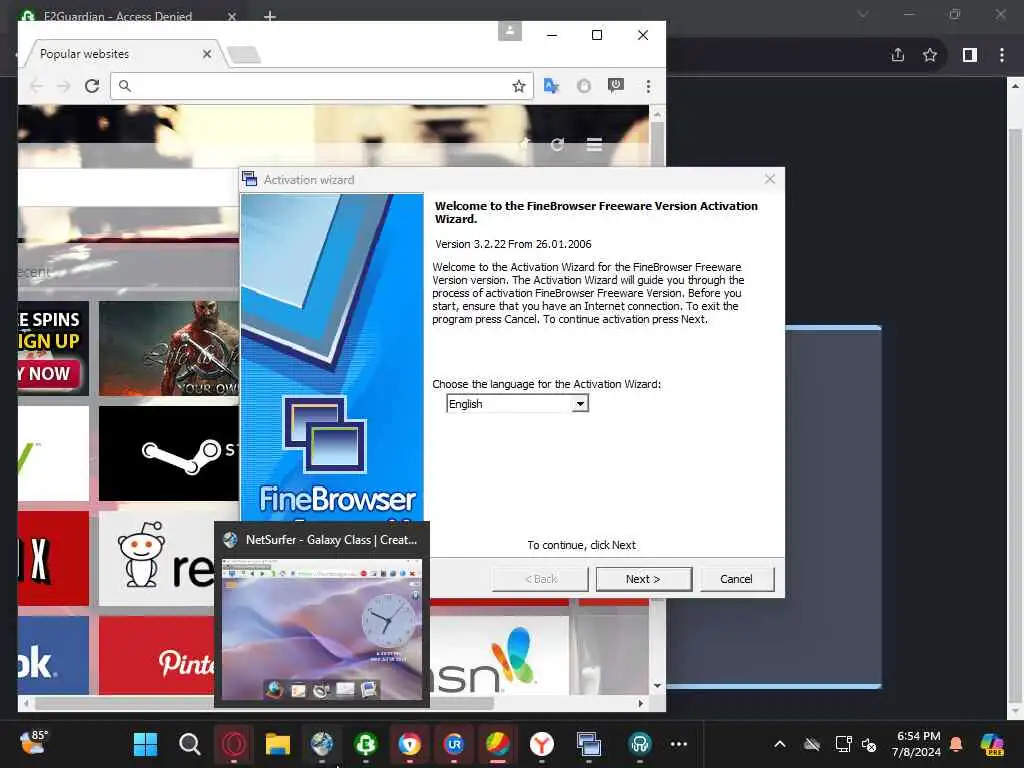Screen dimensions: 1024x768
Task: Bookmark the page with address bar star
Action: coord(519,86)
